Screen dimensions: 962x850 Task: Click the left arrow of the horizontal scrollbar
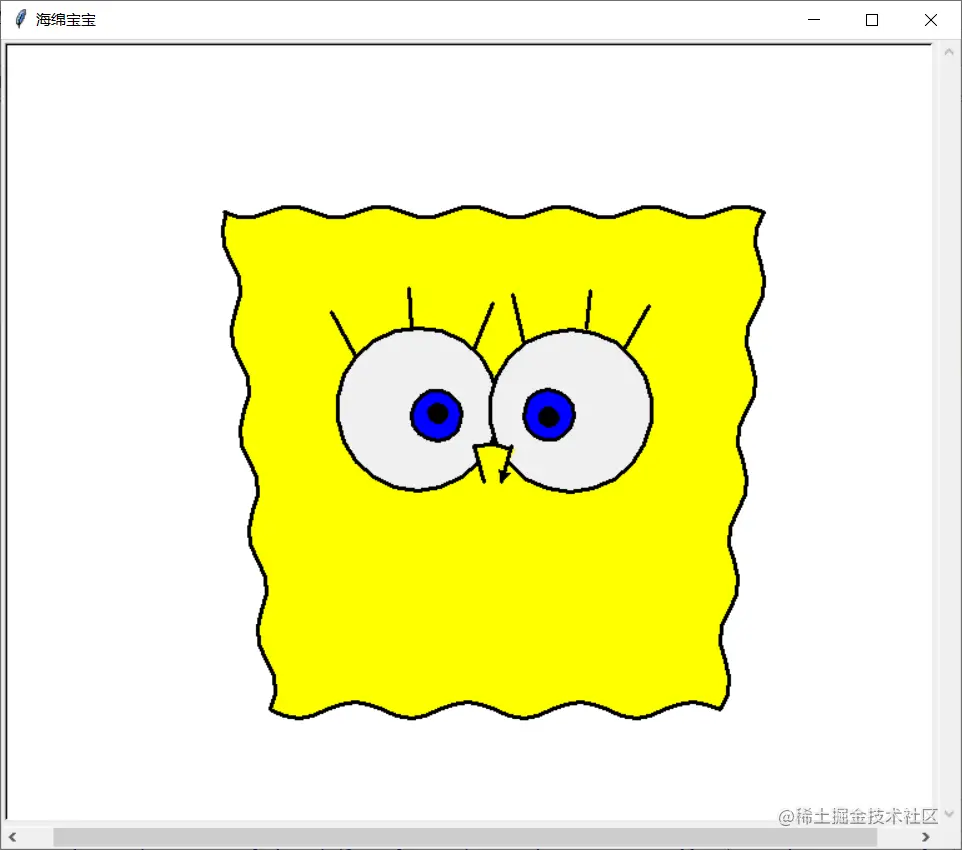point(12,838)
